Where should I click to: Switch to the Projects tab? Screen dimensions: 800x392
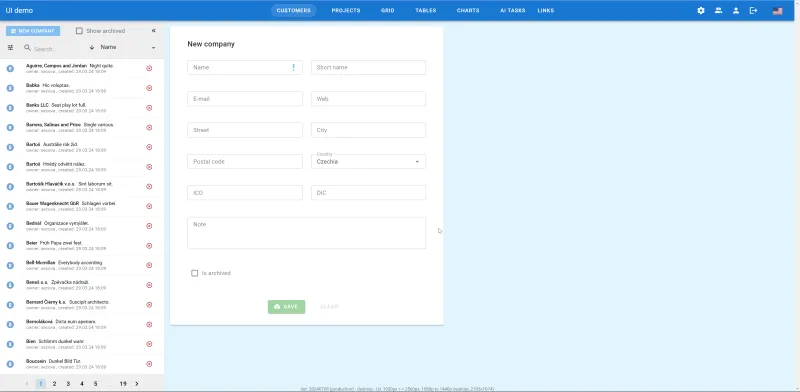(346, 10)
